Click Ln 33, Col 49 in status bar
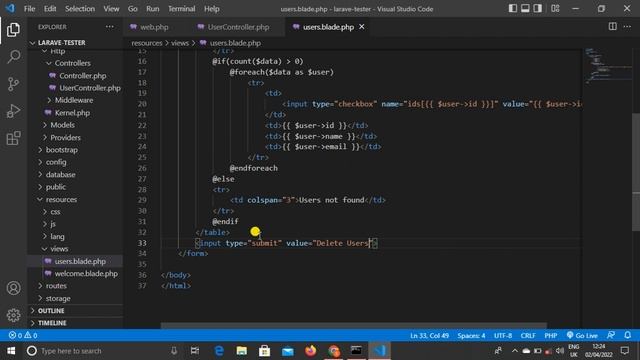 point(429,336)
